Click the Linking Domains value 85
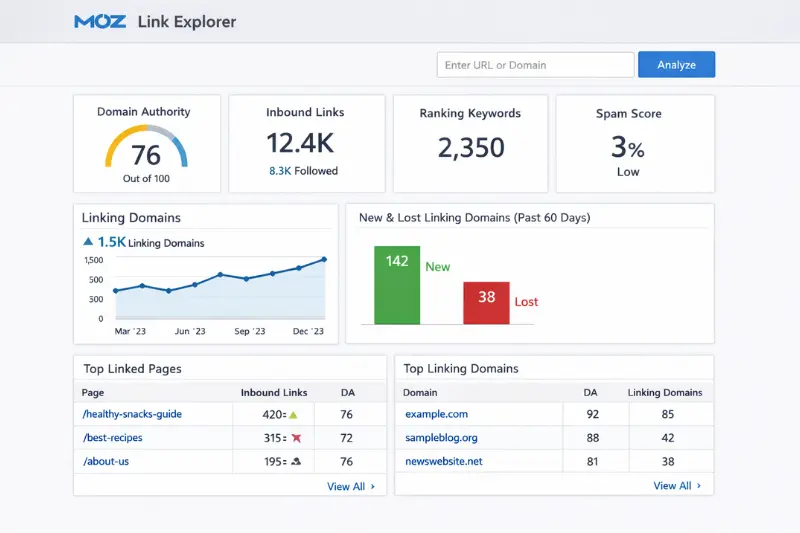The image size is (800, 533). (668, 414)
